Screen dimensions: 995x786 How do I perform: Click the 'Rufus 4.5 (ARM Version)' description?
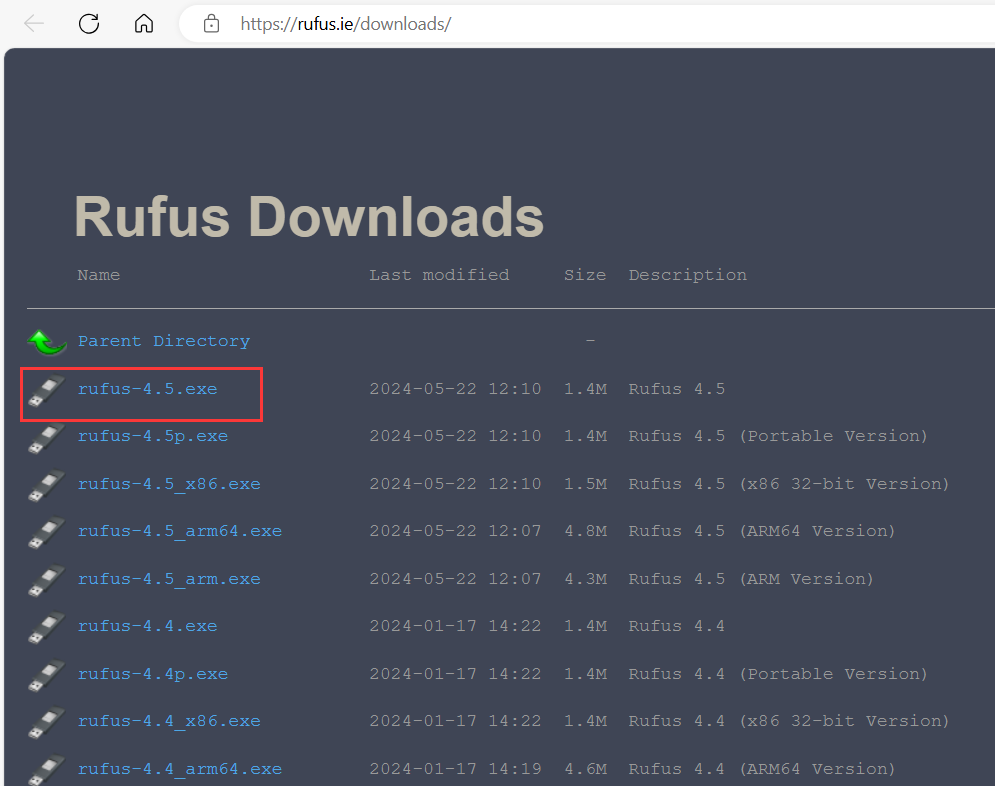(751, 579)
